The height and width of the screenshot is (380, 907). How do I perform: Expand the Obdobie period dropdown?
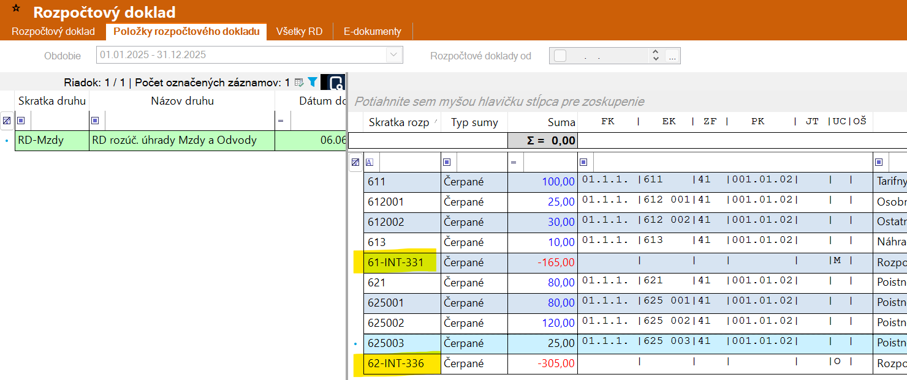point(394,56)
